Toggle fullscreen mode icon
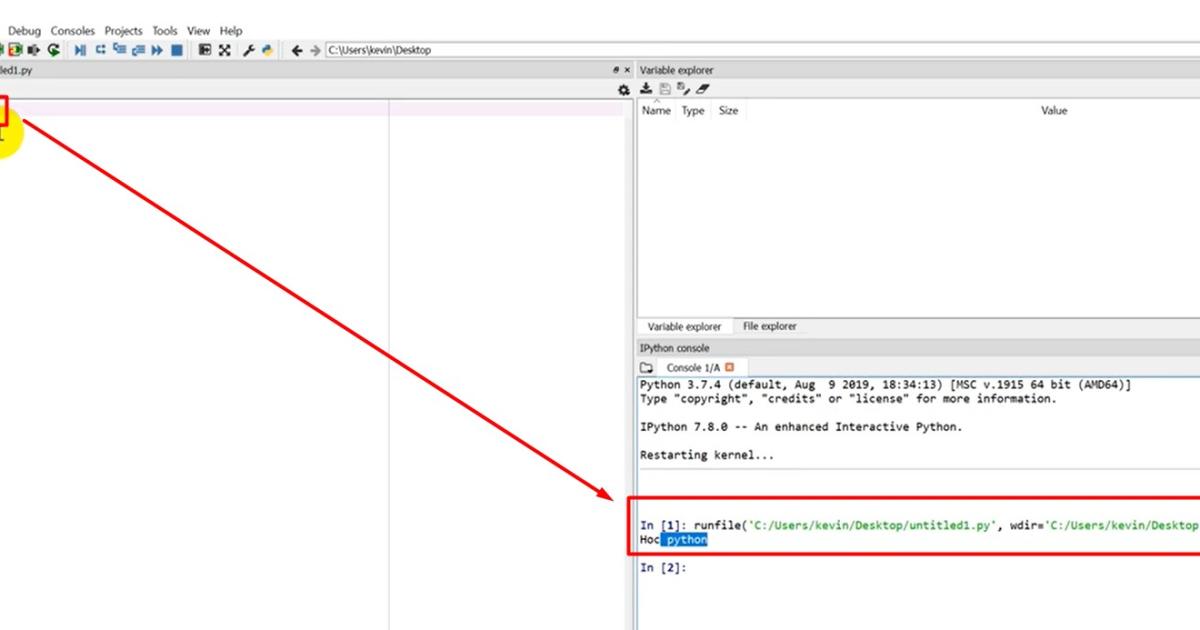Image resolution: width=1200 pixels, height=630 pixels. point(224,50)
